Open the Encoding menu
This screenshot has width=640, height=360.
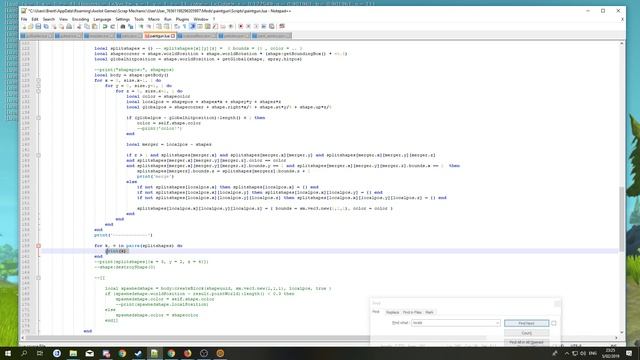(80, 19)
